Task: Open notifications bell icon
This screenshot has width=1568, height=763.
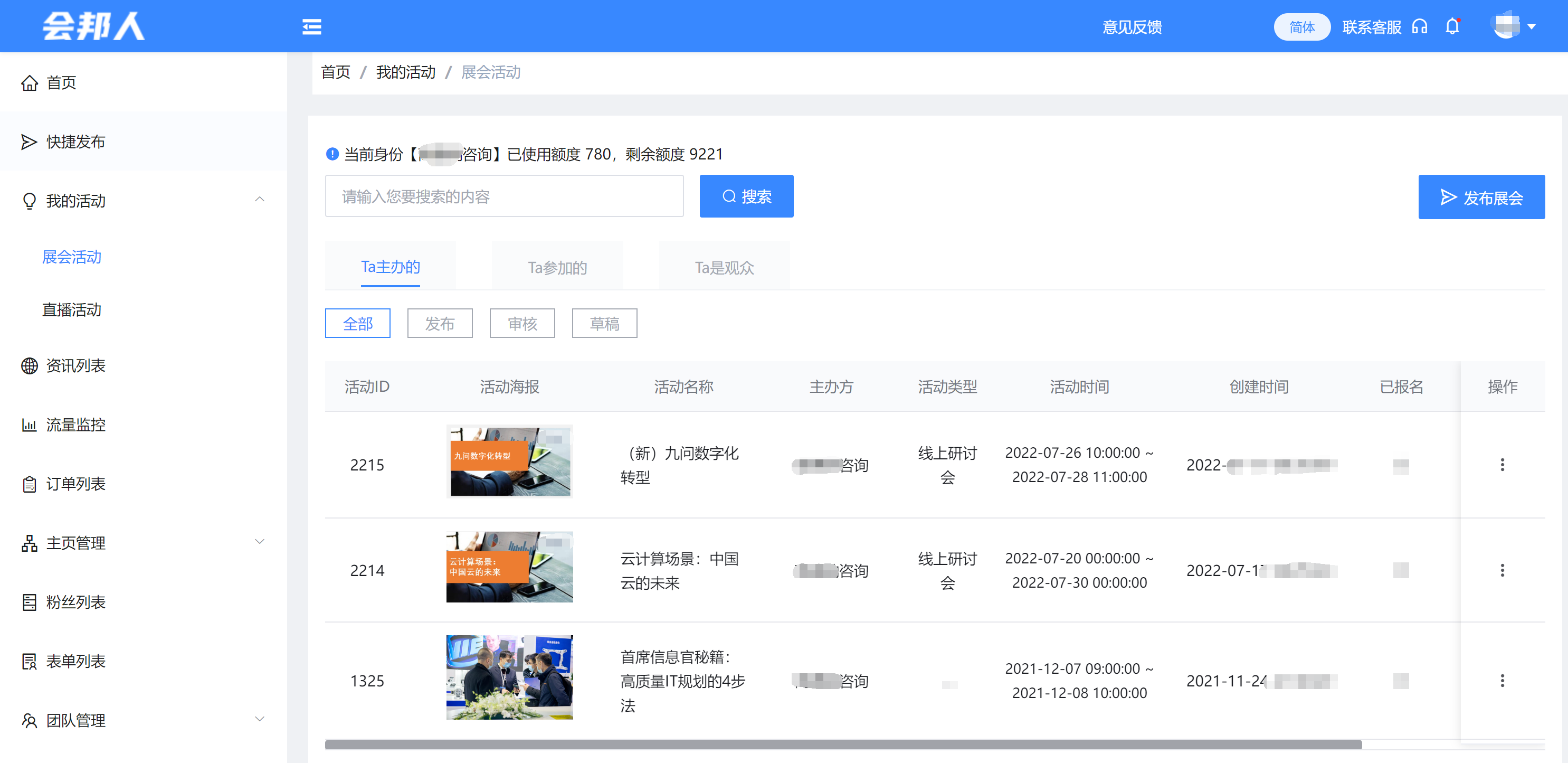Action: pos(1452,27)
